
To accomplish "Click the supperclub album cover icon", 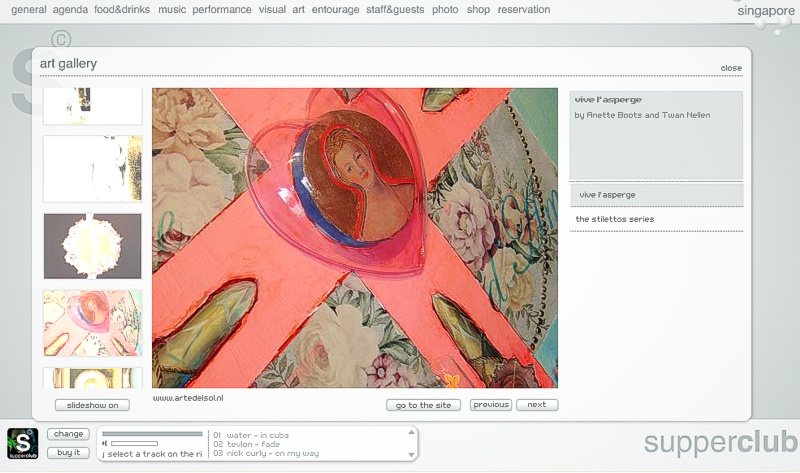I will click(22, 443).
